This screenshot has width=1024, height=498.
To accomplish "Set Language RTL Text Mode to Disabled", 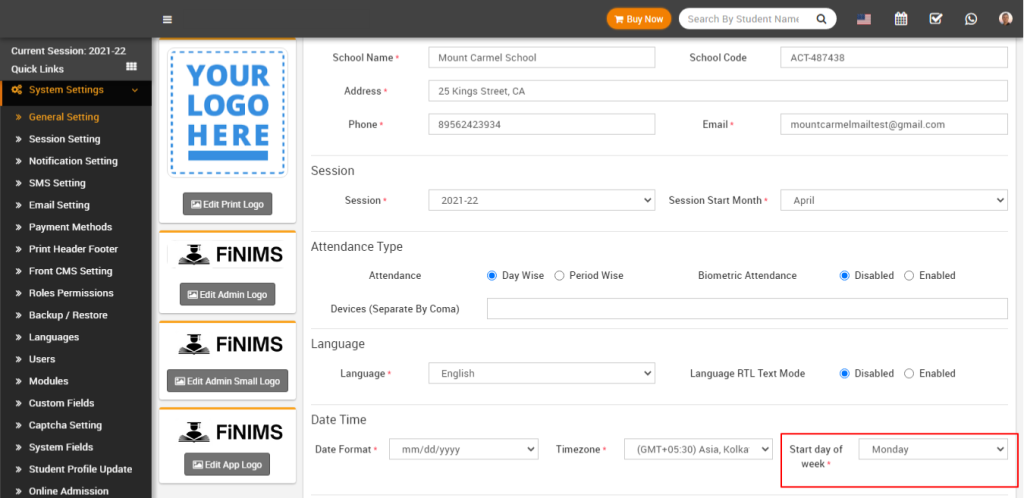I will (x=844, y=373).
